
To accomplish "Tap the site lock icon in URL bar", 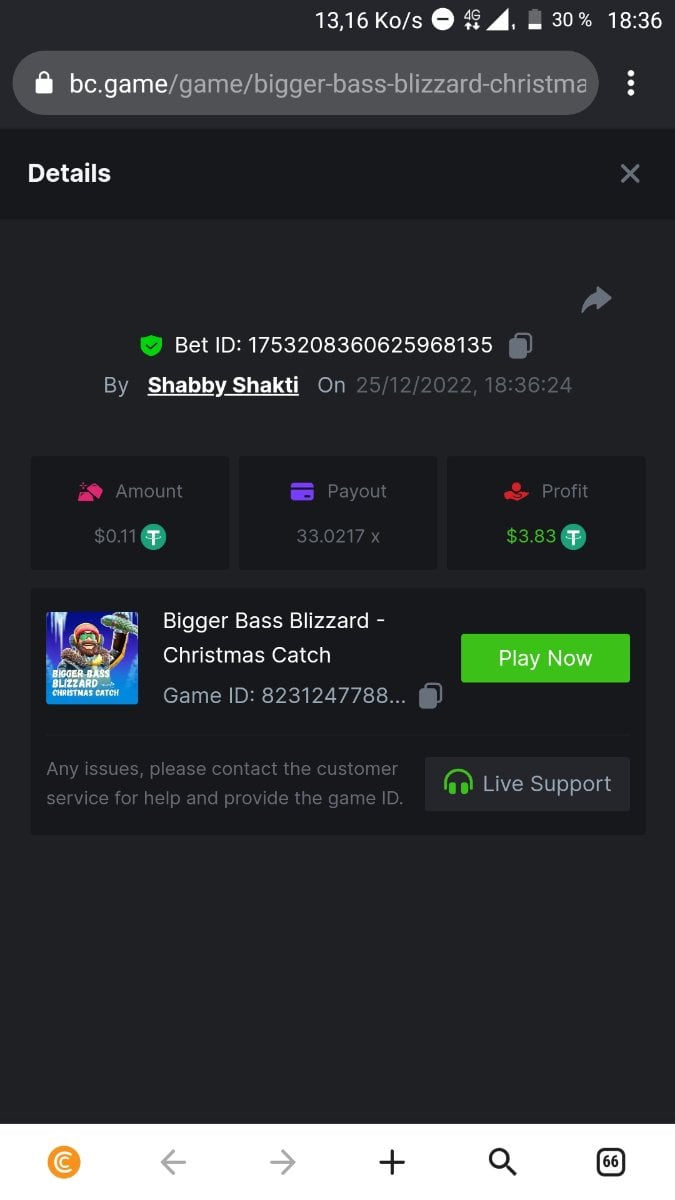I will [43, 83].
